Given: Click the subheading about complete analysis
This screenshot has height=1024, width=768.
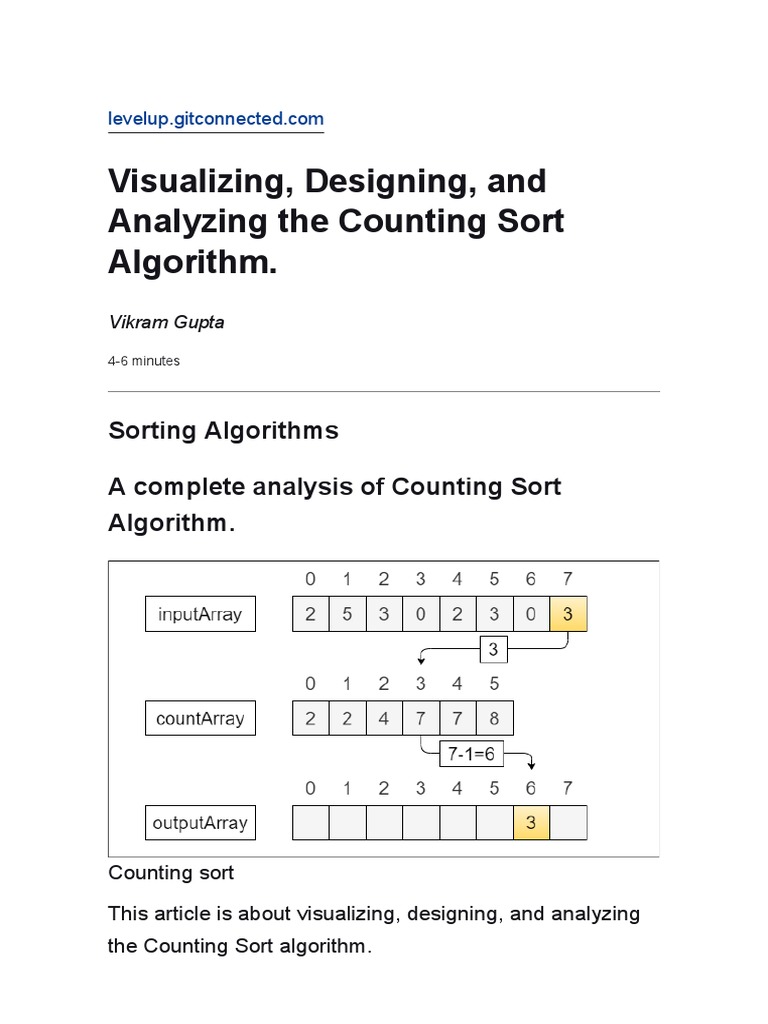Looking at the screenshot, I should pyautogui.click(x=334, y=505).
